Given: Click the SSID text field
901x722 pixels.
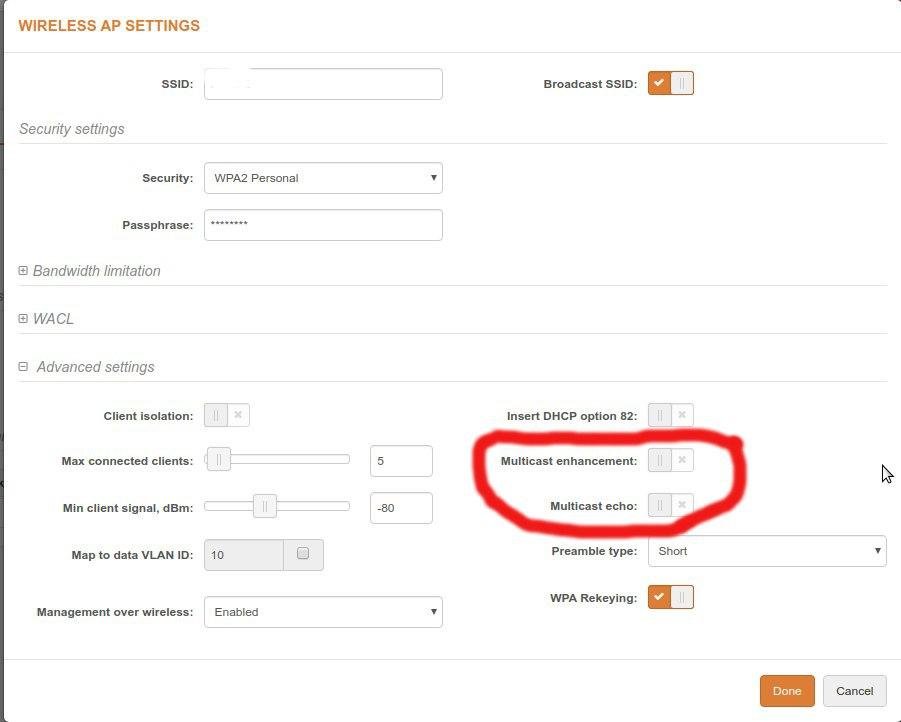Looking at the screenshot, I should click(323, 84).
